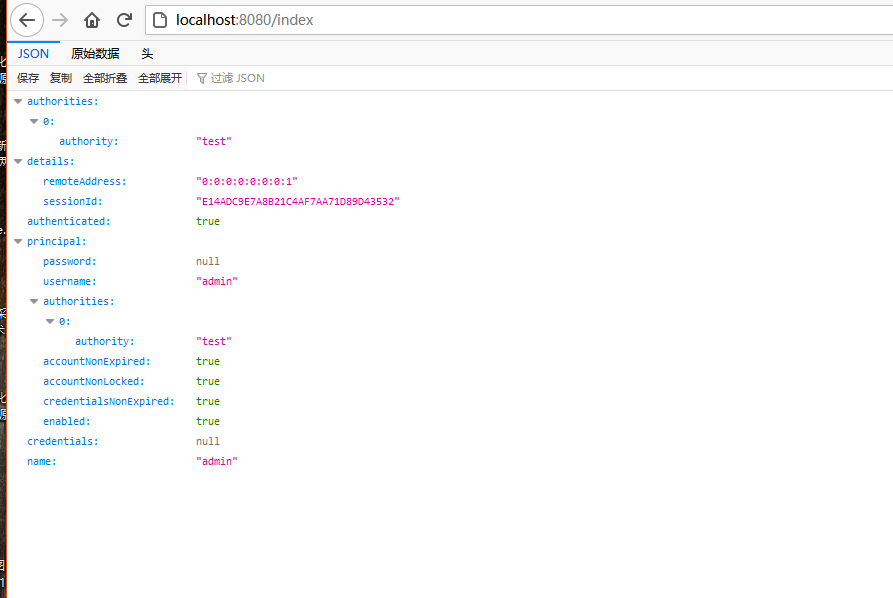Open the 原始数据 raw data tab
Screen dimensions: 893x598
pyautogui.click(x=95, y=54)
